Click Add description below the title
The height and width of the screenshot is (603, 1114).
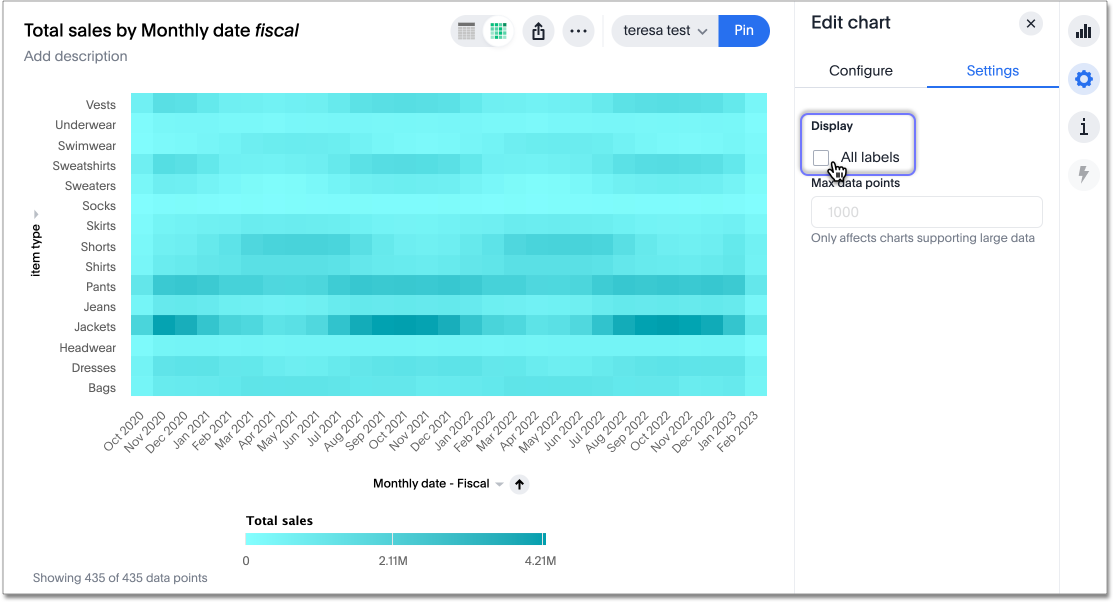75,57
